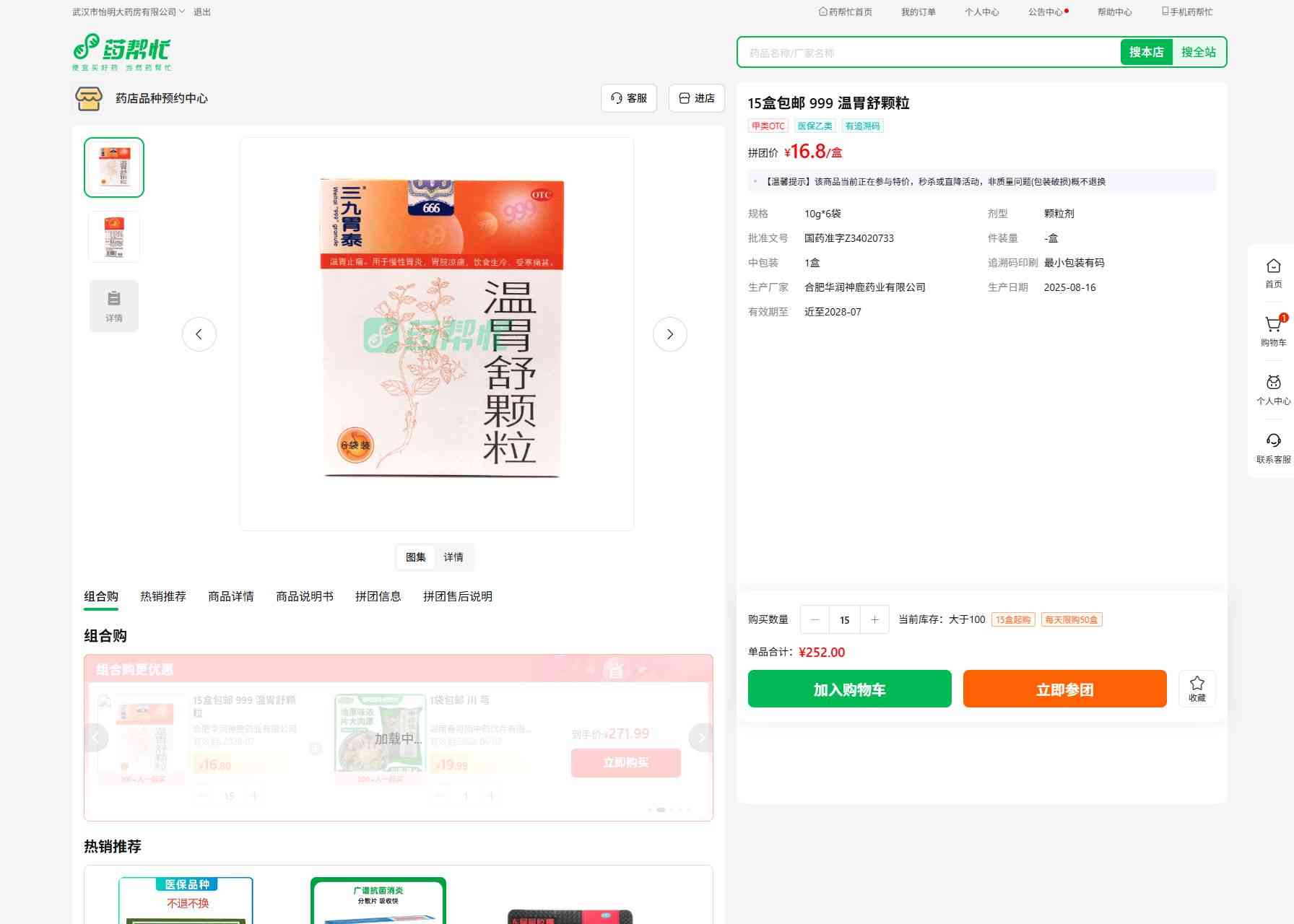Focus the drug name search field
Viewport: 1294px width, 924px height.
pos(928,53)
